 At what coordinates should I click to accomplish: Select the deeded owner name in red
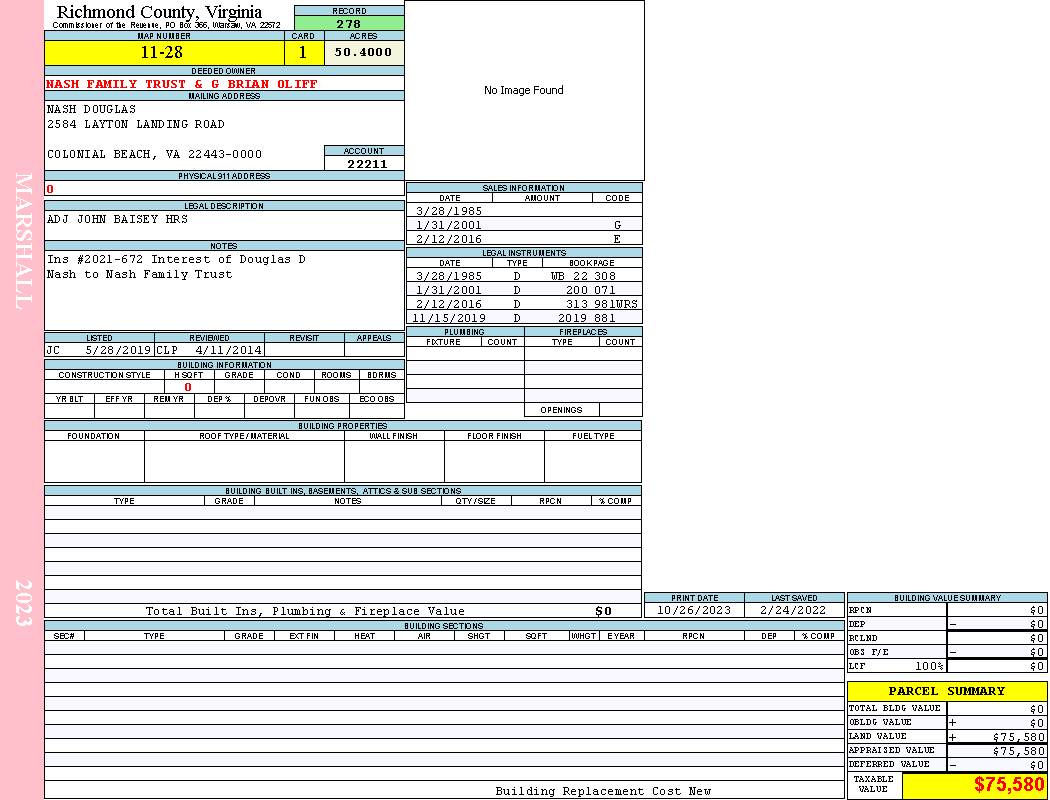[x=182, y=84]
